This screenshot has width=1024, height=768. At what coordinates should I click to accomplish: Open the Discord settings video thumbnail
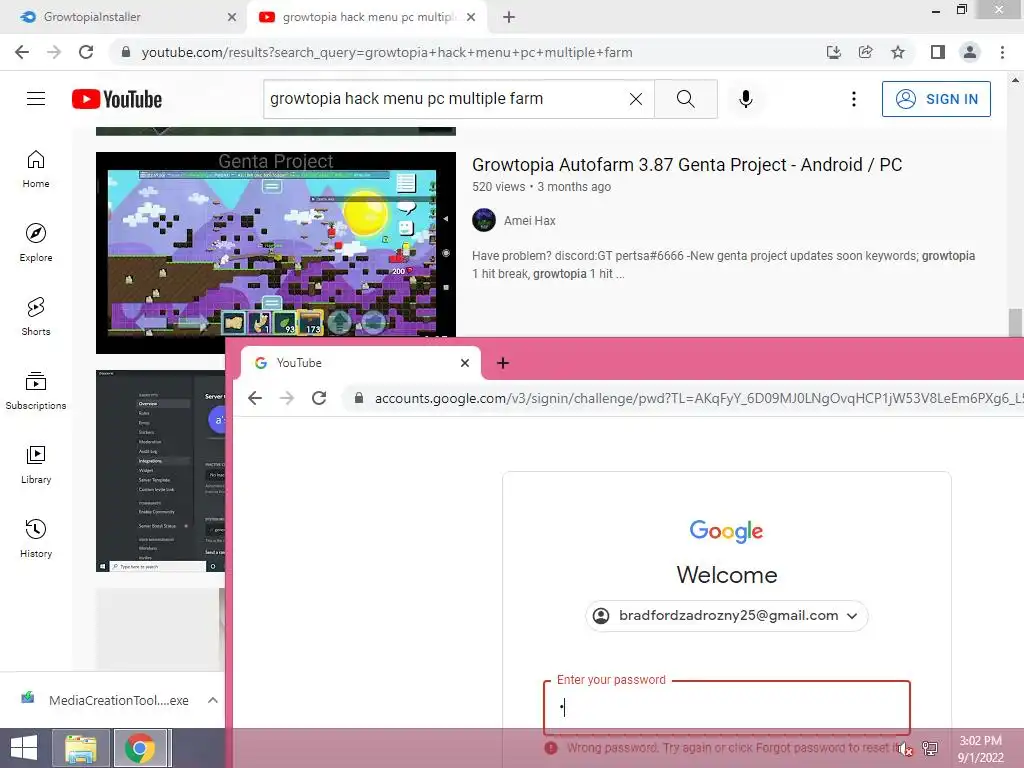161,471
